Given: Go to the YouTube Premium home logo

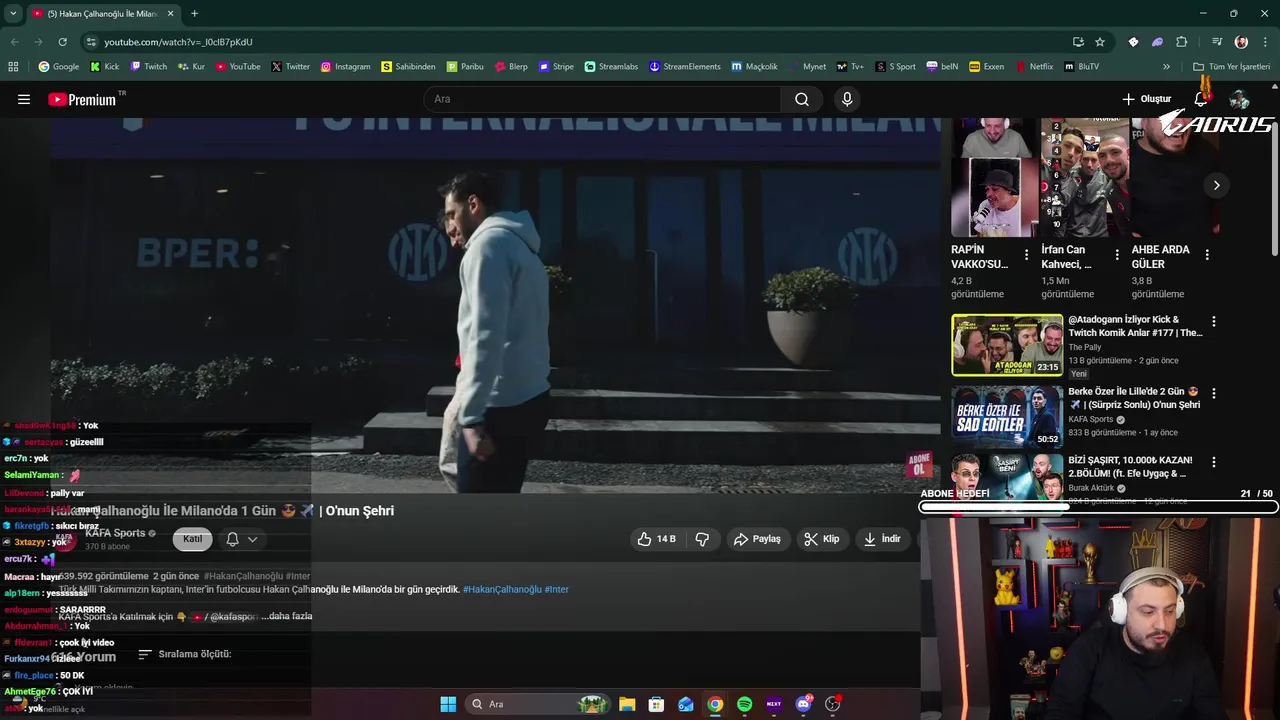Looking at the screenshot, I should pos(82,99).
